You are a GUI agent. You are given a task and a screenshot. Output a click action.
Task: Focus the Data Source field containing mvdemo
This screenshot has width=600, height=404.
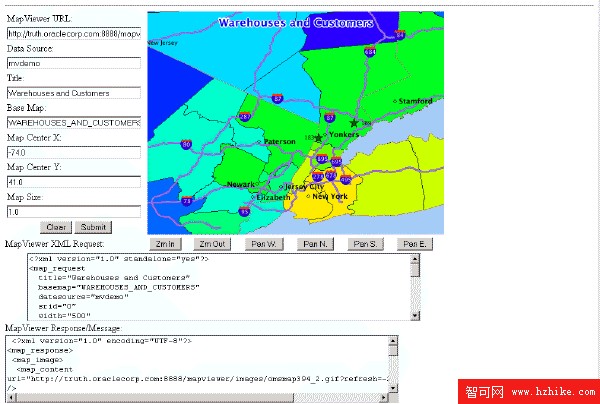pos(74,63)
